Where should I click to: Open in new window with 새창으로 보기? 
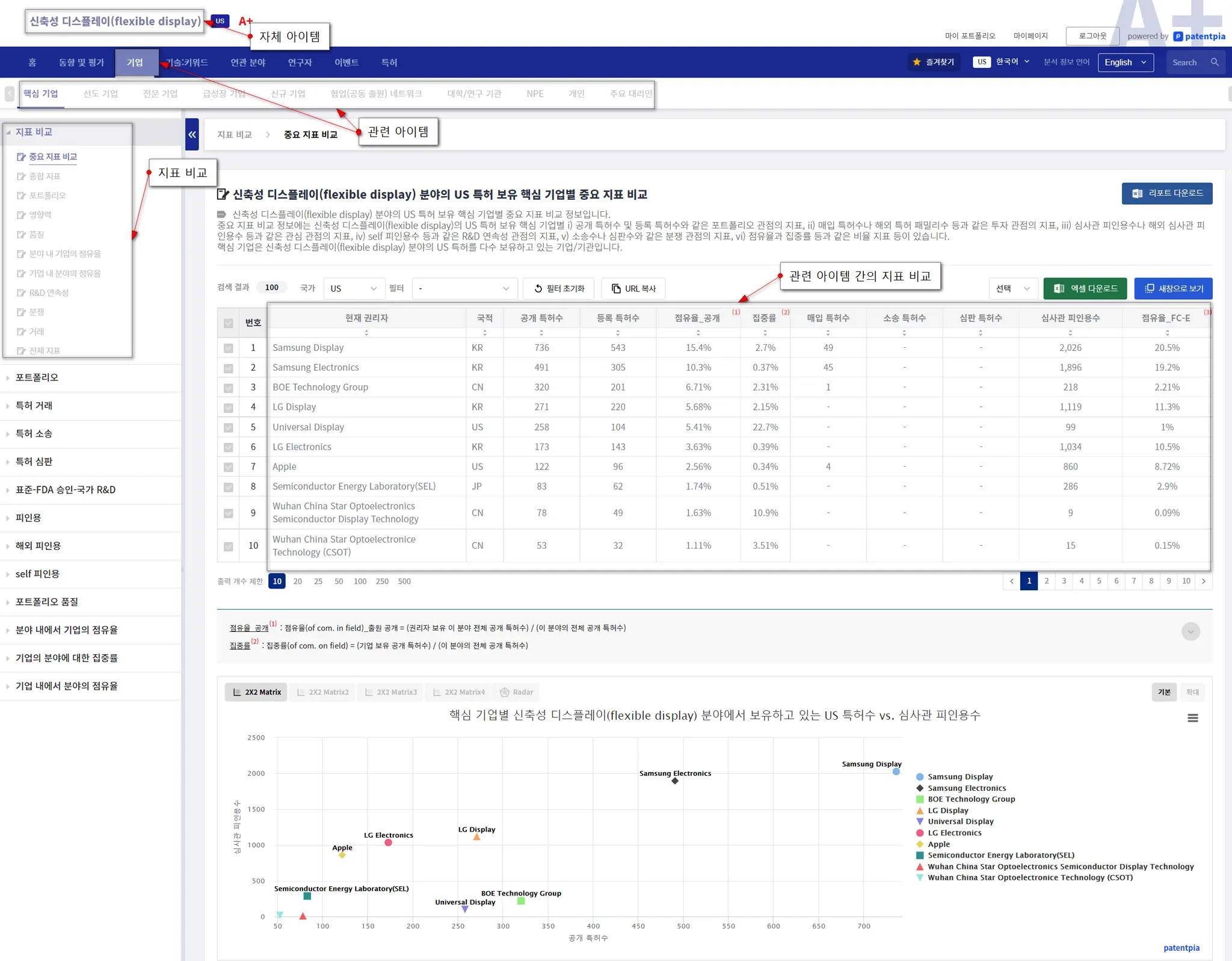pyautogui.click(x=1173, y=289)
